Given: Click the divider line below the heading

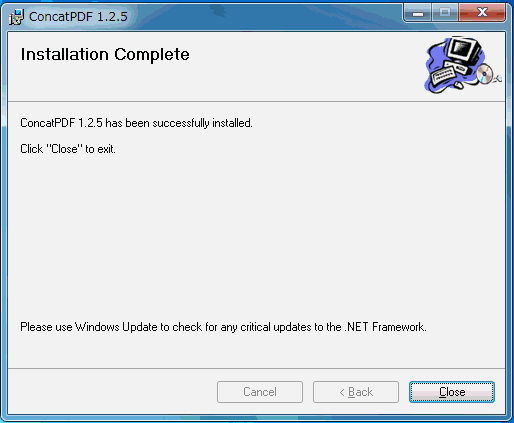Looking at the screenshot, I should 257,101.
